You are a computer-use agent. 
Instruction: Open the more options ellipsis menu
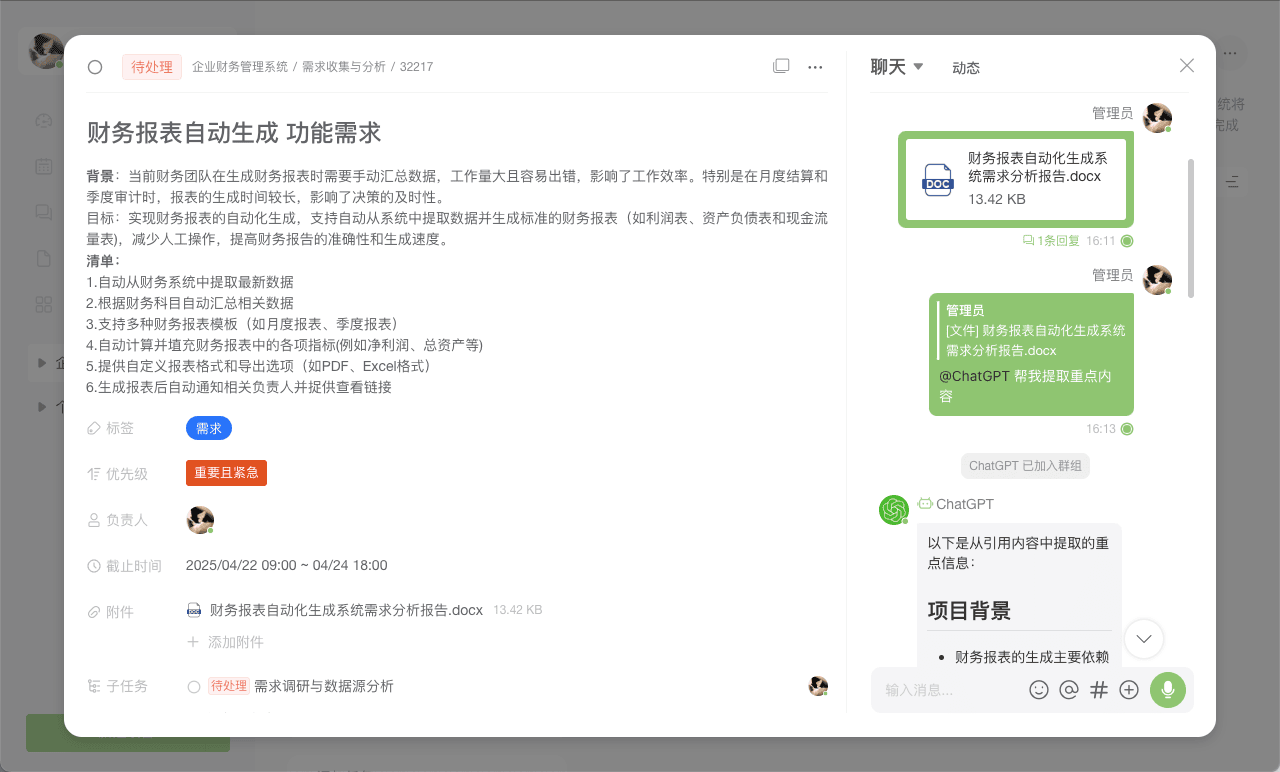point(815,66)
